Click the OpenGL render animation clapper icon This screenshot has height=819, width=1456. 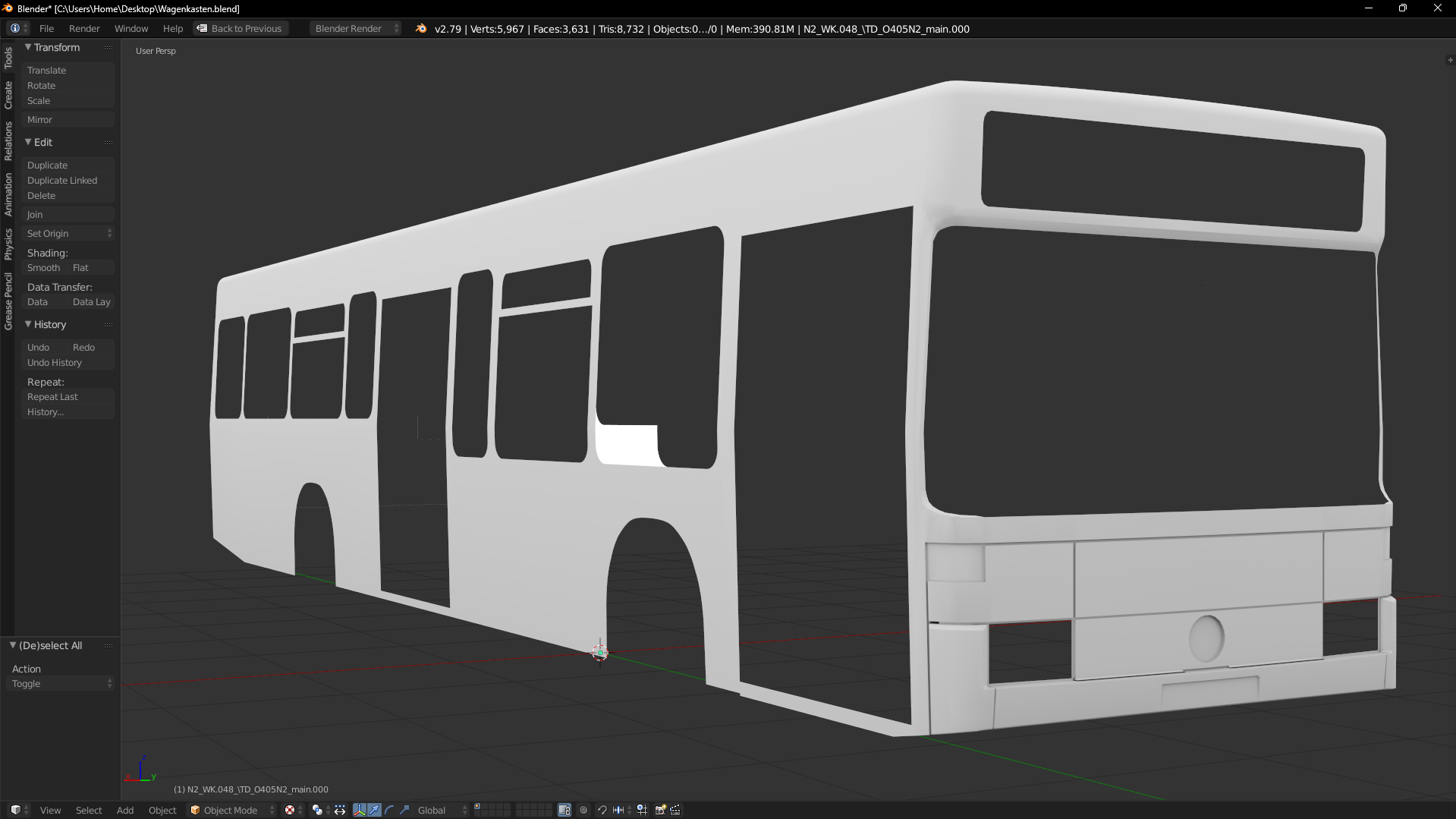coord(675,810)
